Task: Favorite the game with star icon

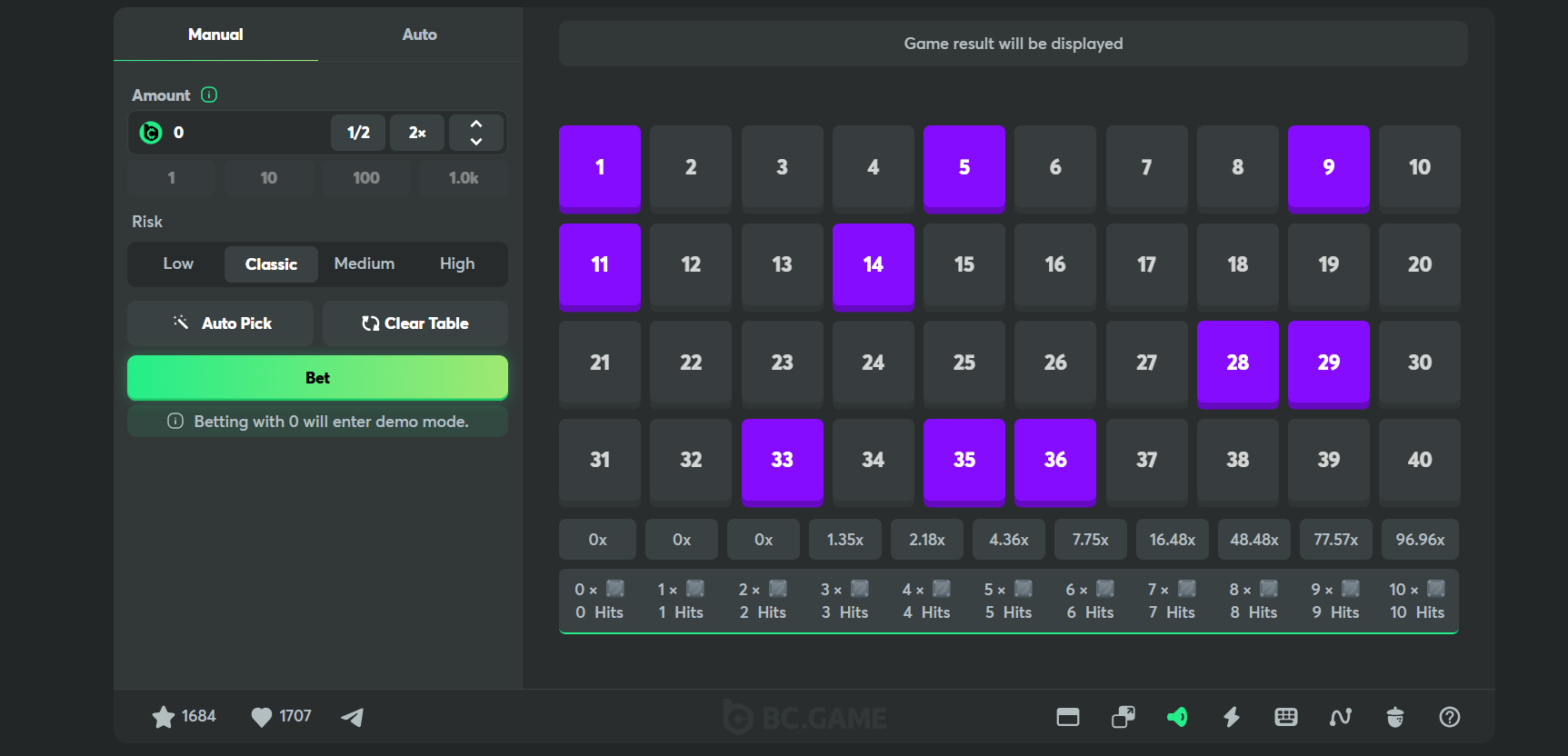Action: click(x=164, y=717)
